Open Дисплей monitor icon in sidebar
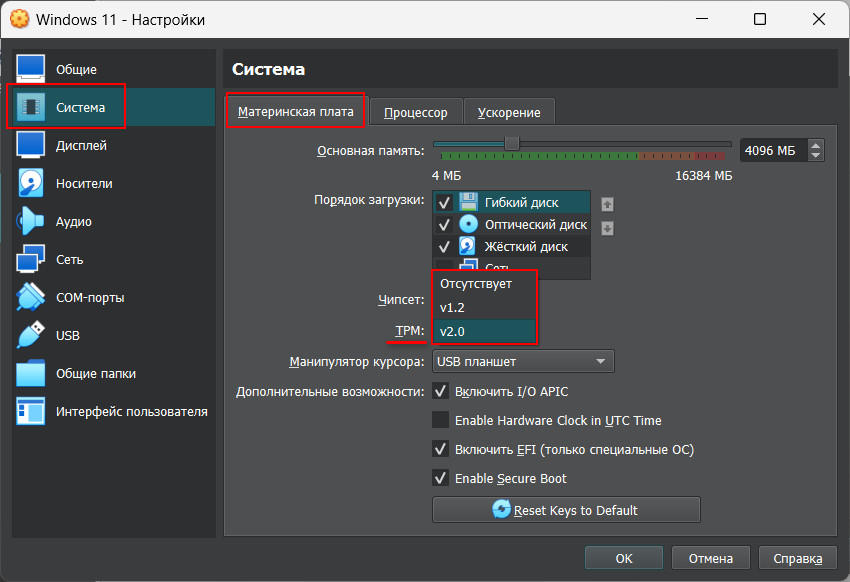The width and height of the screenshot is (850, 582). (x=30, y=145)
